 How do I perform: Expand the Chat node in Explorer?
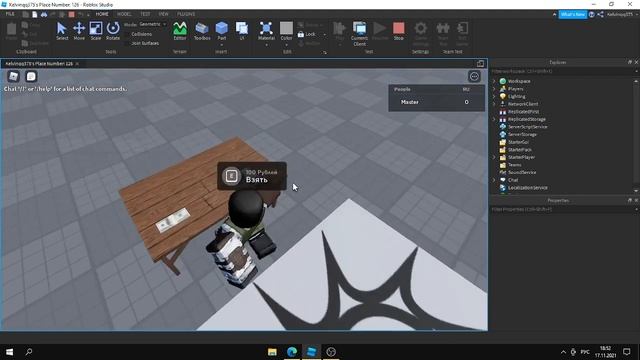(494, 180)
